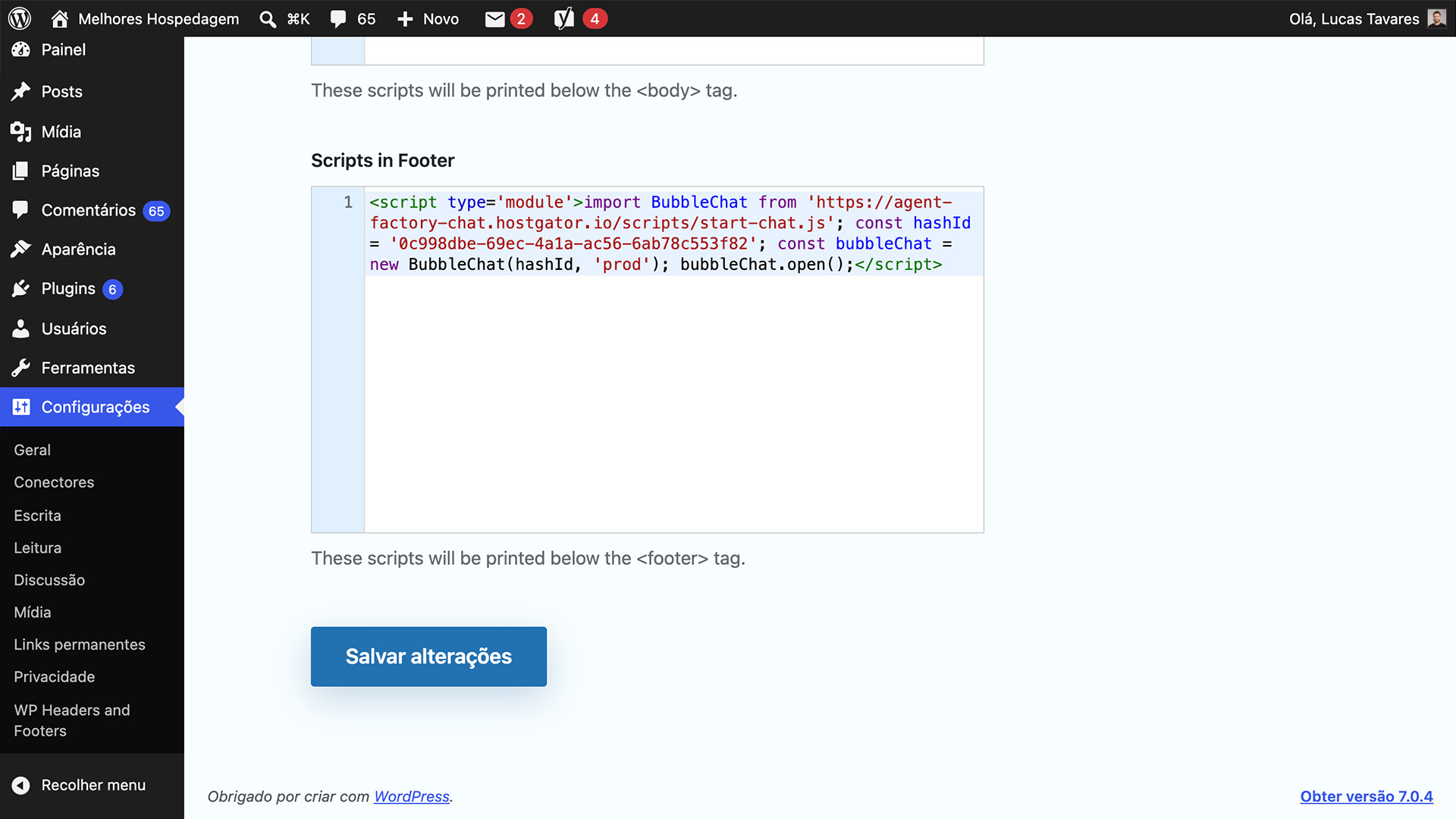Click the Aparência paintbrush icon
Viewport: 1456px width, 819px height.
coord(21,249)
